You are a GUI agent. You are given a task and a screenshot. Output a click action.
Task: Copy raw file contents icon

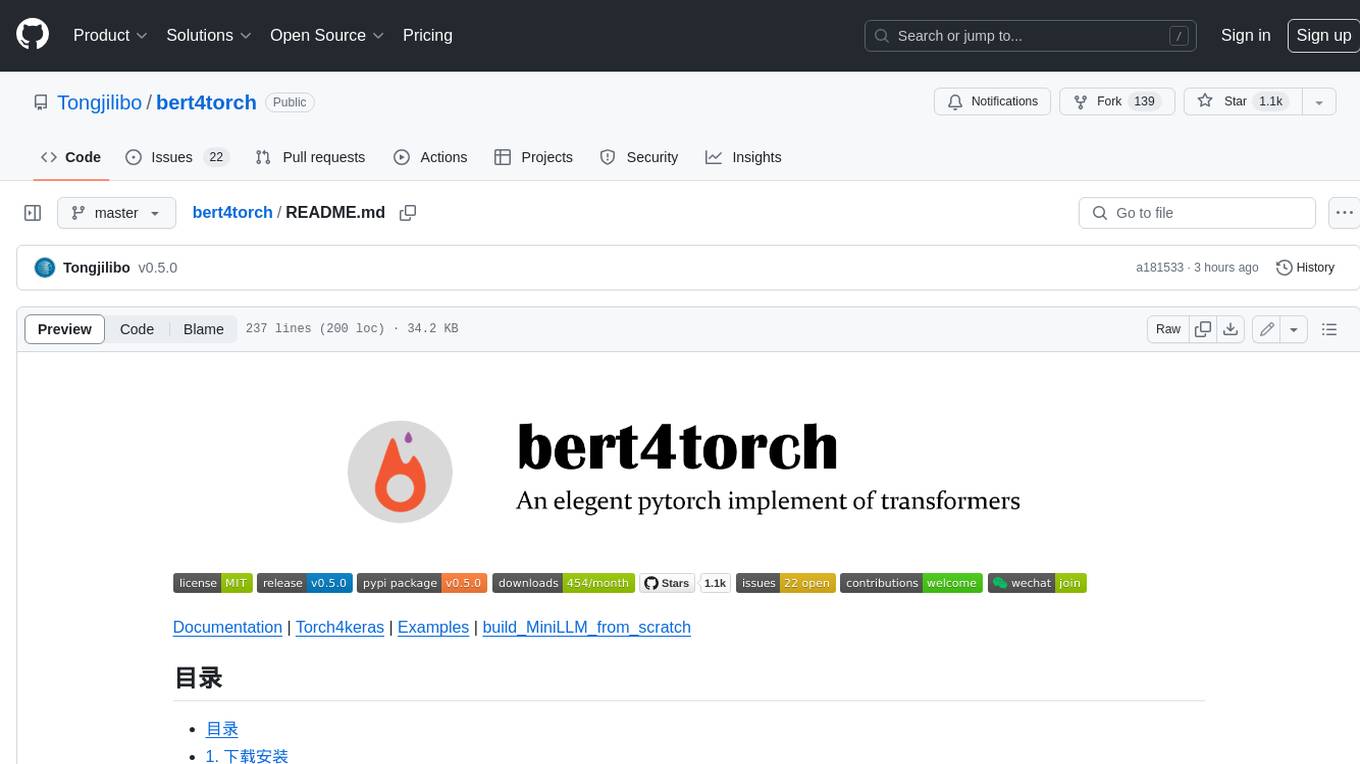(x=1203, y=329)
